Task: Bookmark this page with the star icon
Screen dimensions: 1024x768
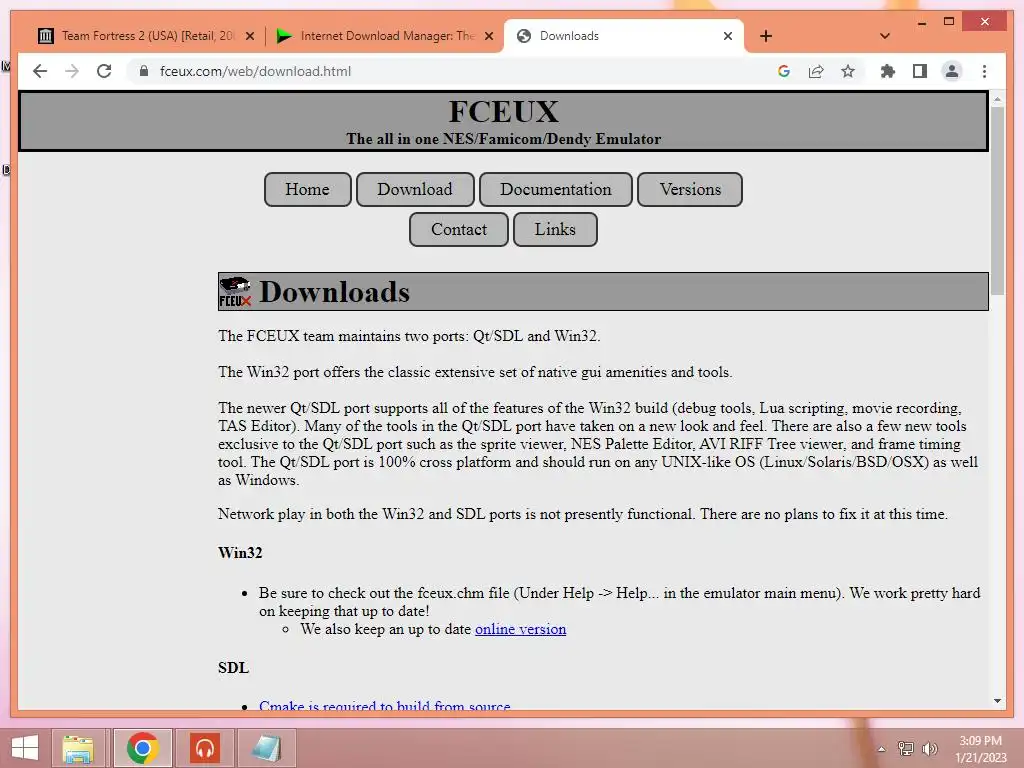Action: click(848, 71)
